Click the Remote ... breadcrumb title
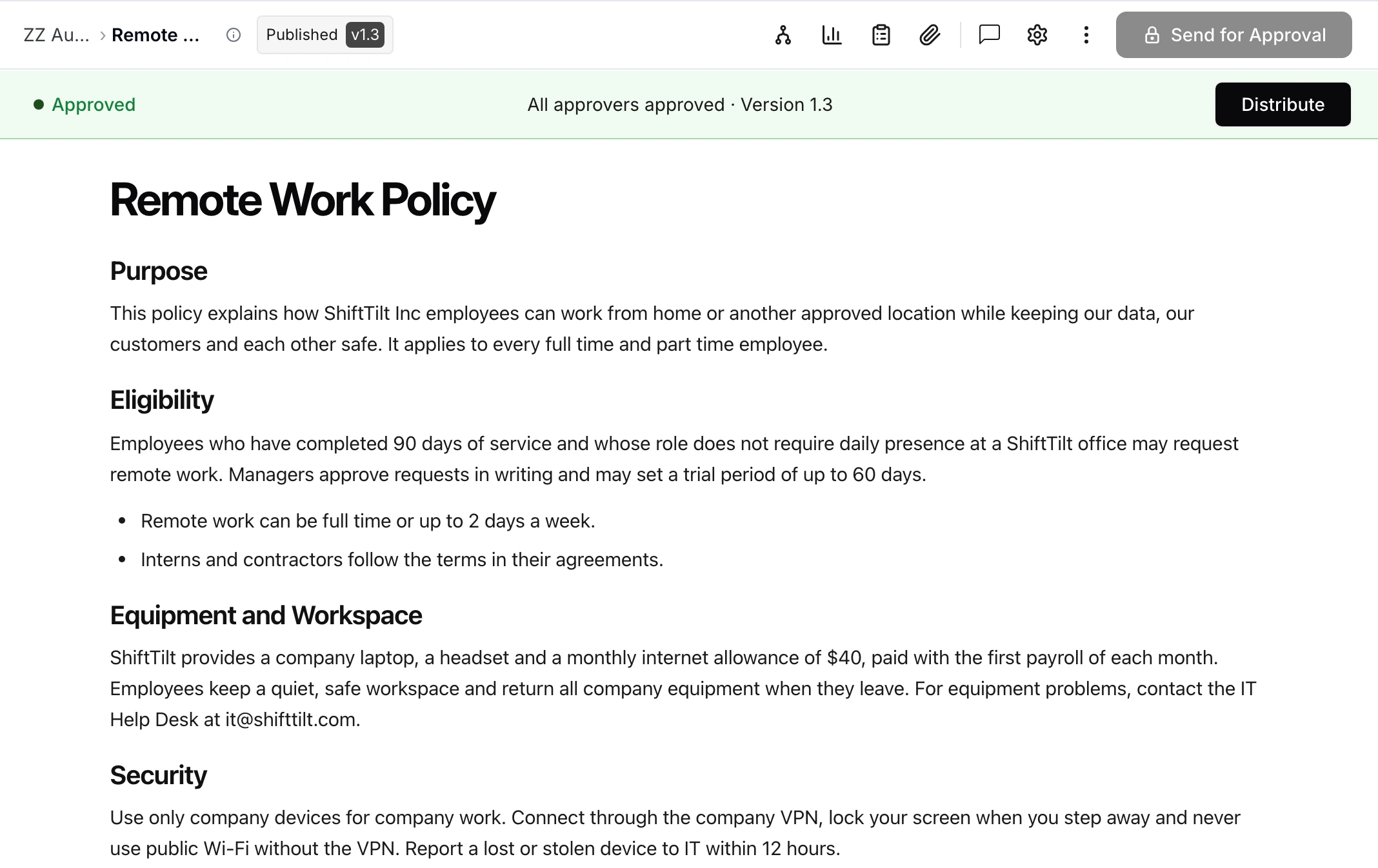1378x868 pixels. tap(155, 35)
